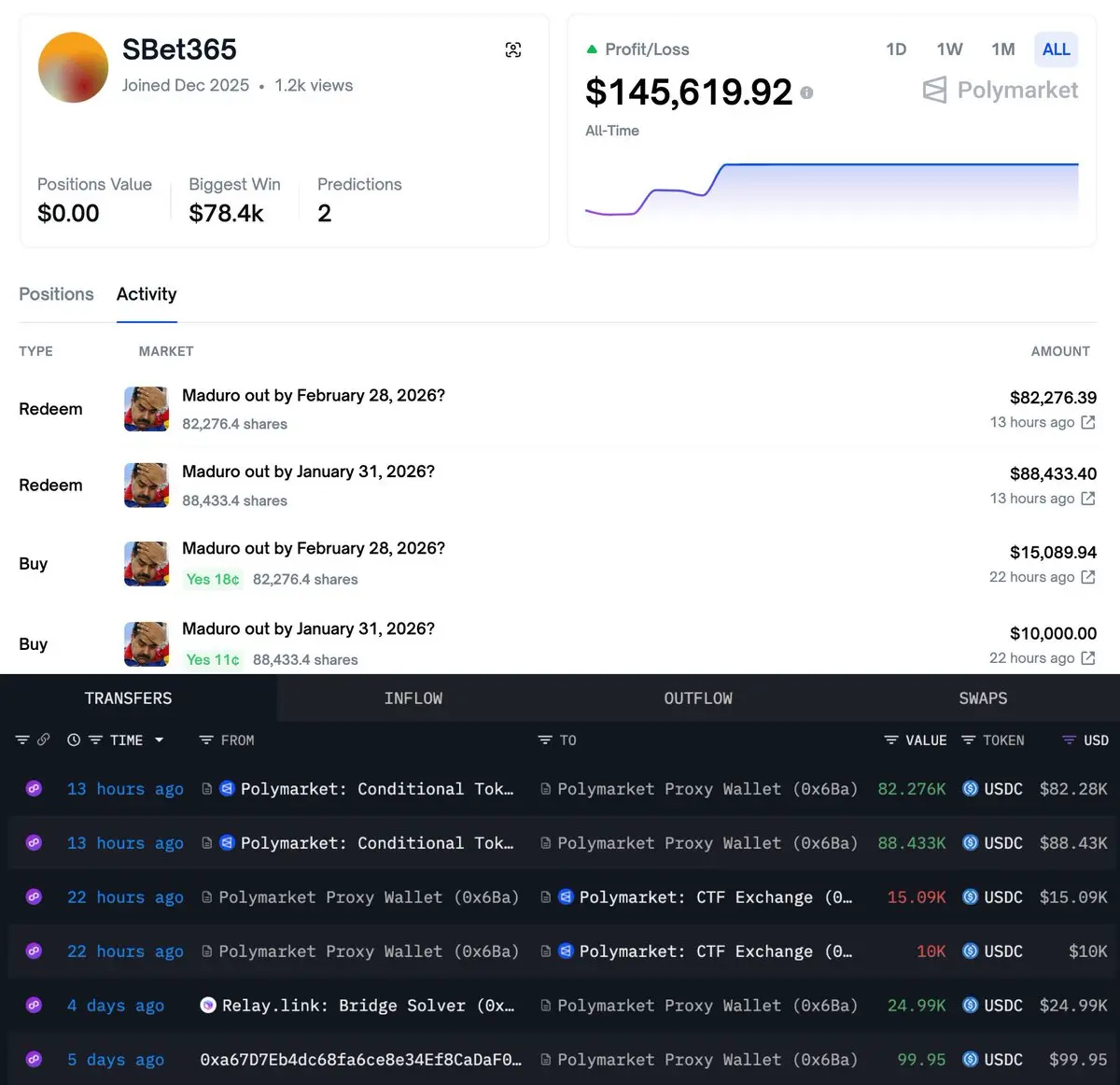Open Polymarket CTF Exchange recipient in $15.09K row
Screen dimensions: 1120x1085
click(x=716, y=897)
